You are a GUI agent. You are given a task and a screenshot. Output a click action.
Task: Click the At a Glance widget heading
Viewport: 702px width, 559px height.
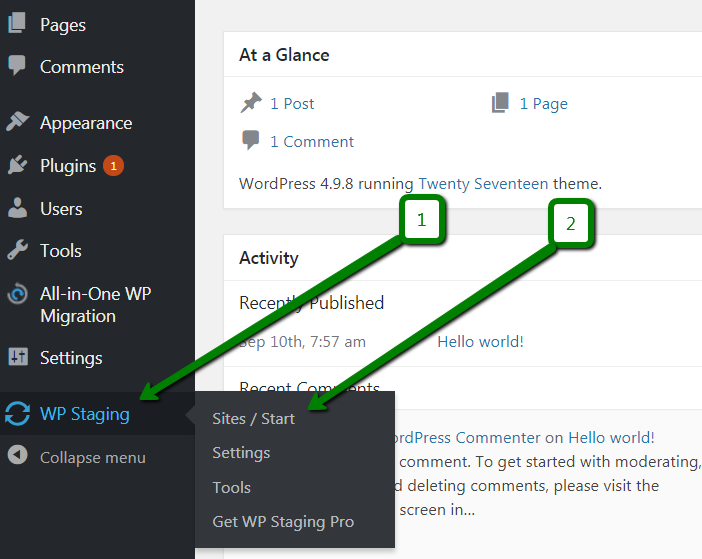point(284,55)
